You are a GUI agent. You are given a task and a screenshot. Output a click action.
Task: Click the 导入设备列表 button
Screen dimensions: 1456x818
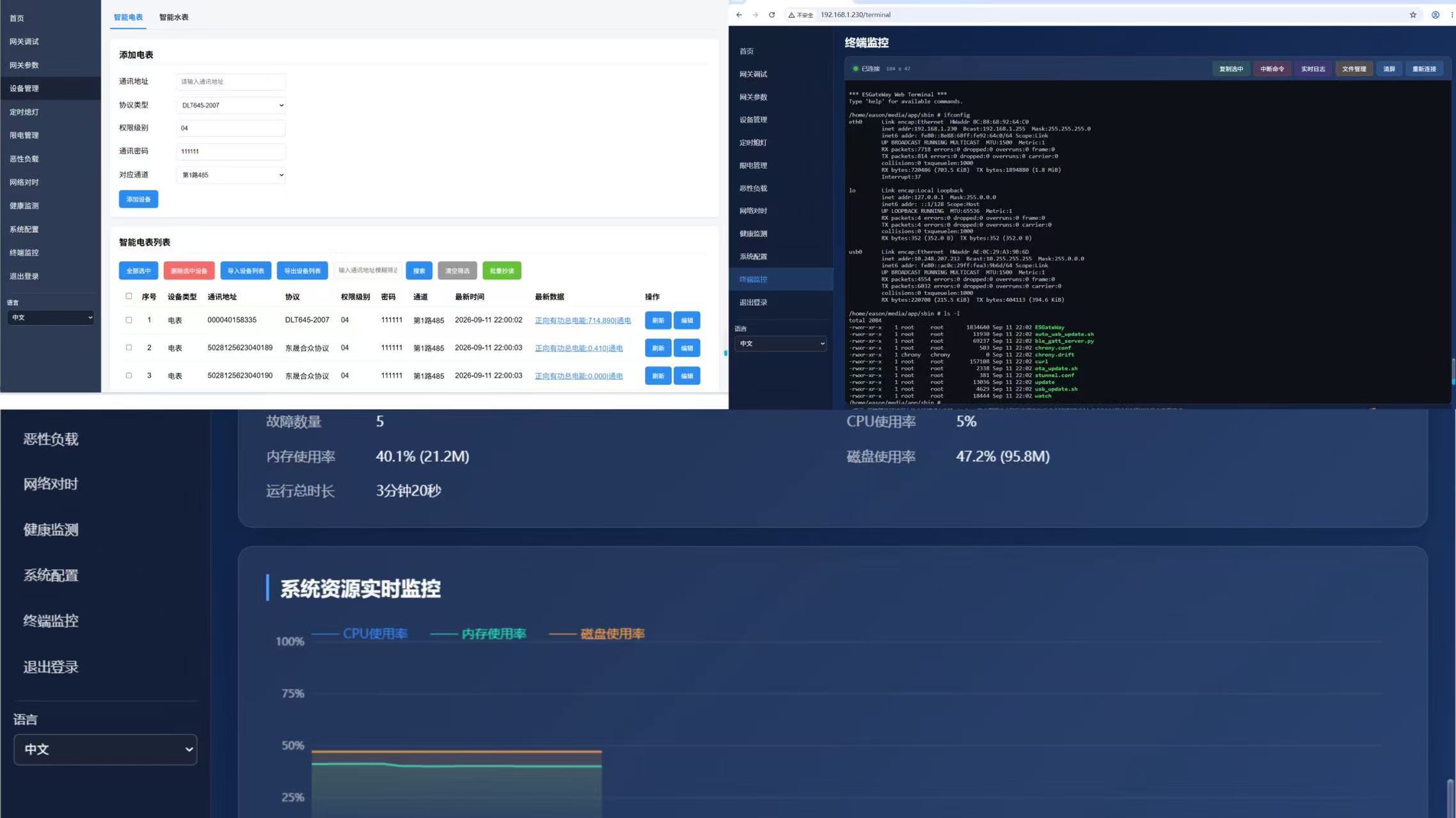[x=246, y=271]
